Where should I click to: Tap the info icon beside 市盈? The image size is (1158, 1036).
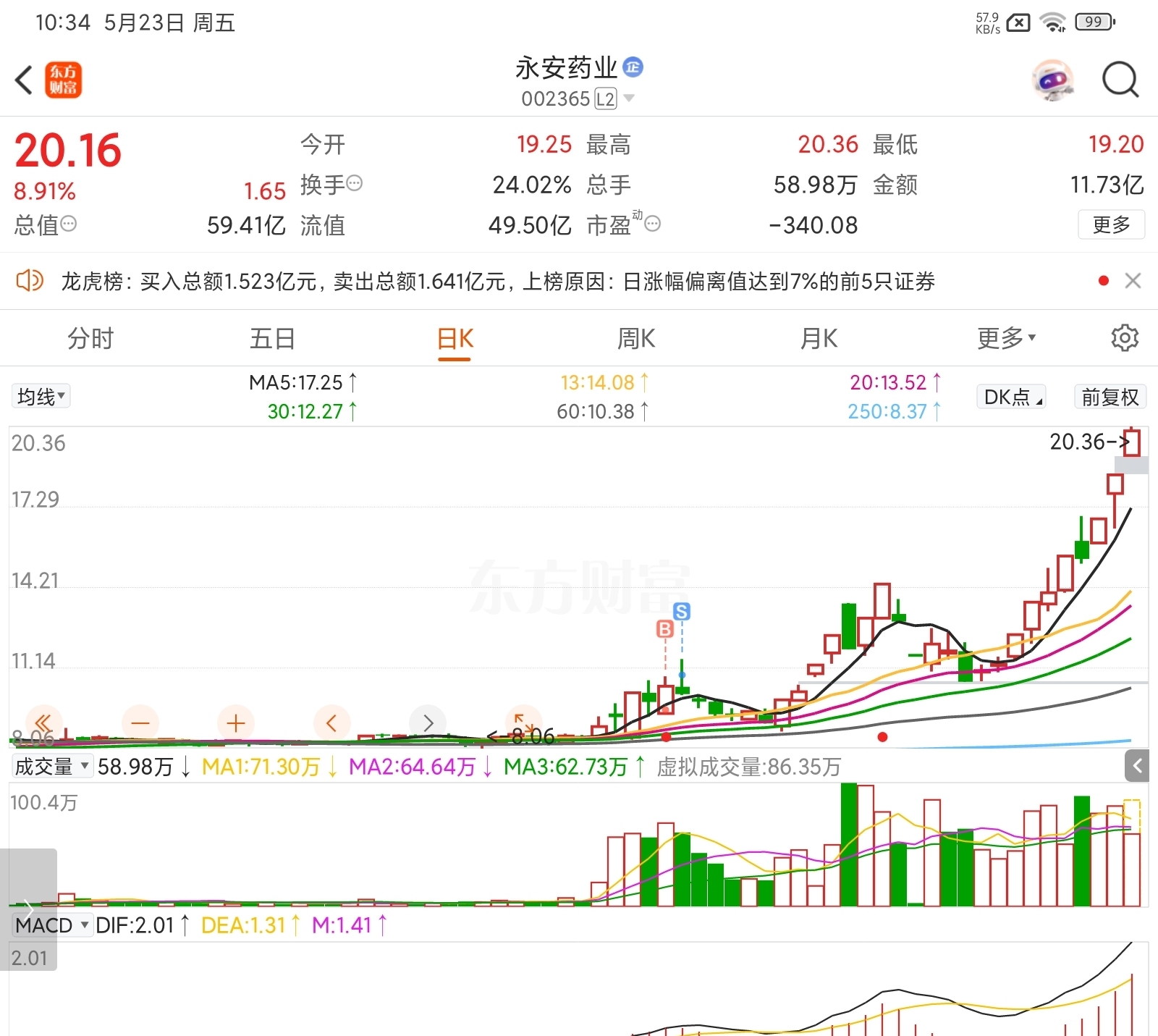tap(652, 224)
